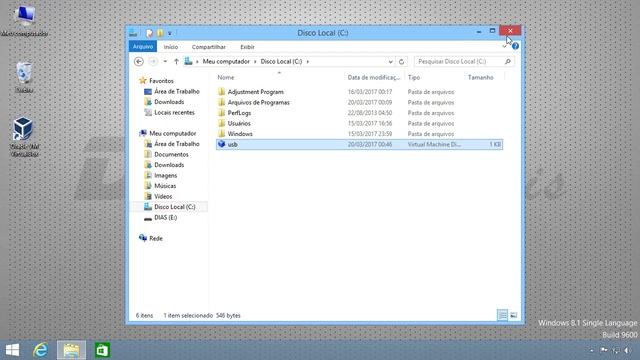This screenshot has width=640, height=360.
Task: Select the Adjustment Program folder
Action: click(256, 92)
